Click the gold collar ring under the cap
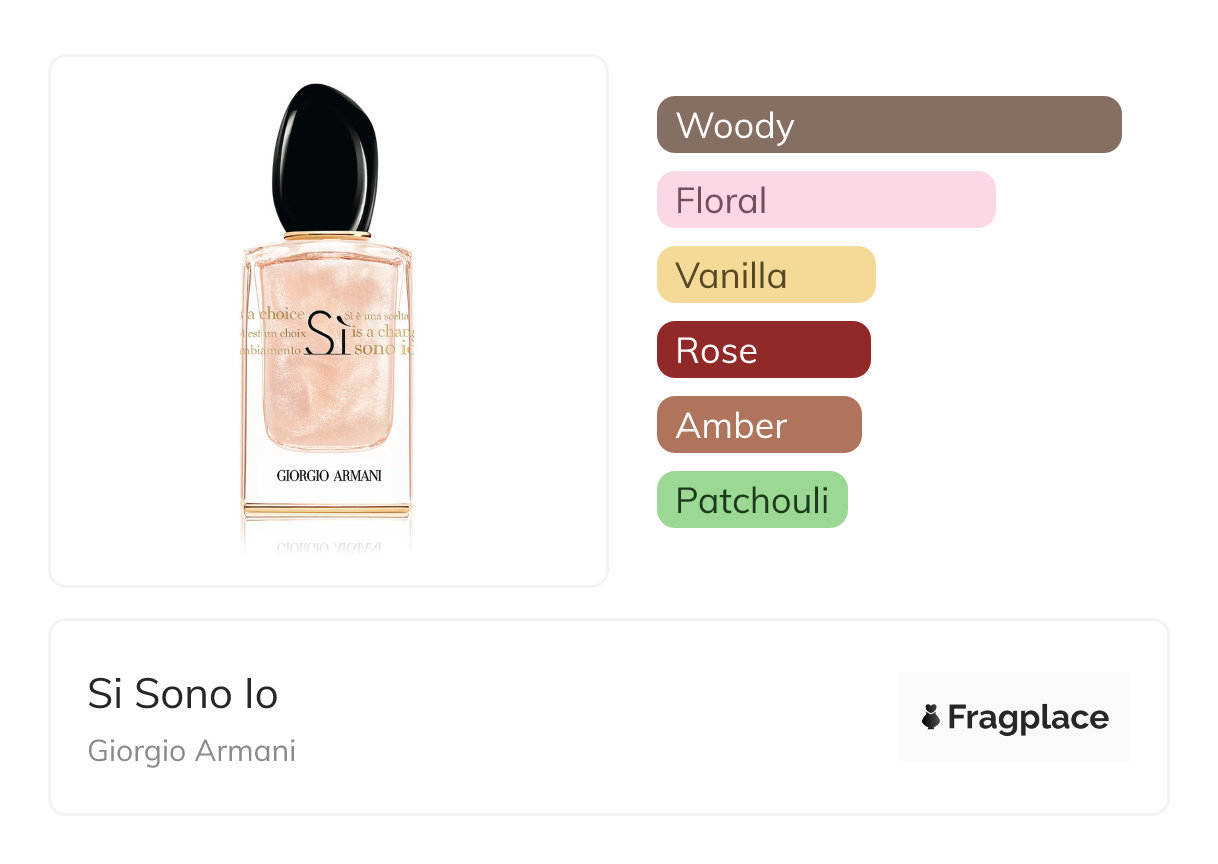This screenshot has height=864, width=1218. (x=327, y=236)
